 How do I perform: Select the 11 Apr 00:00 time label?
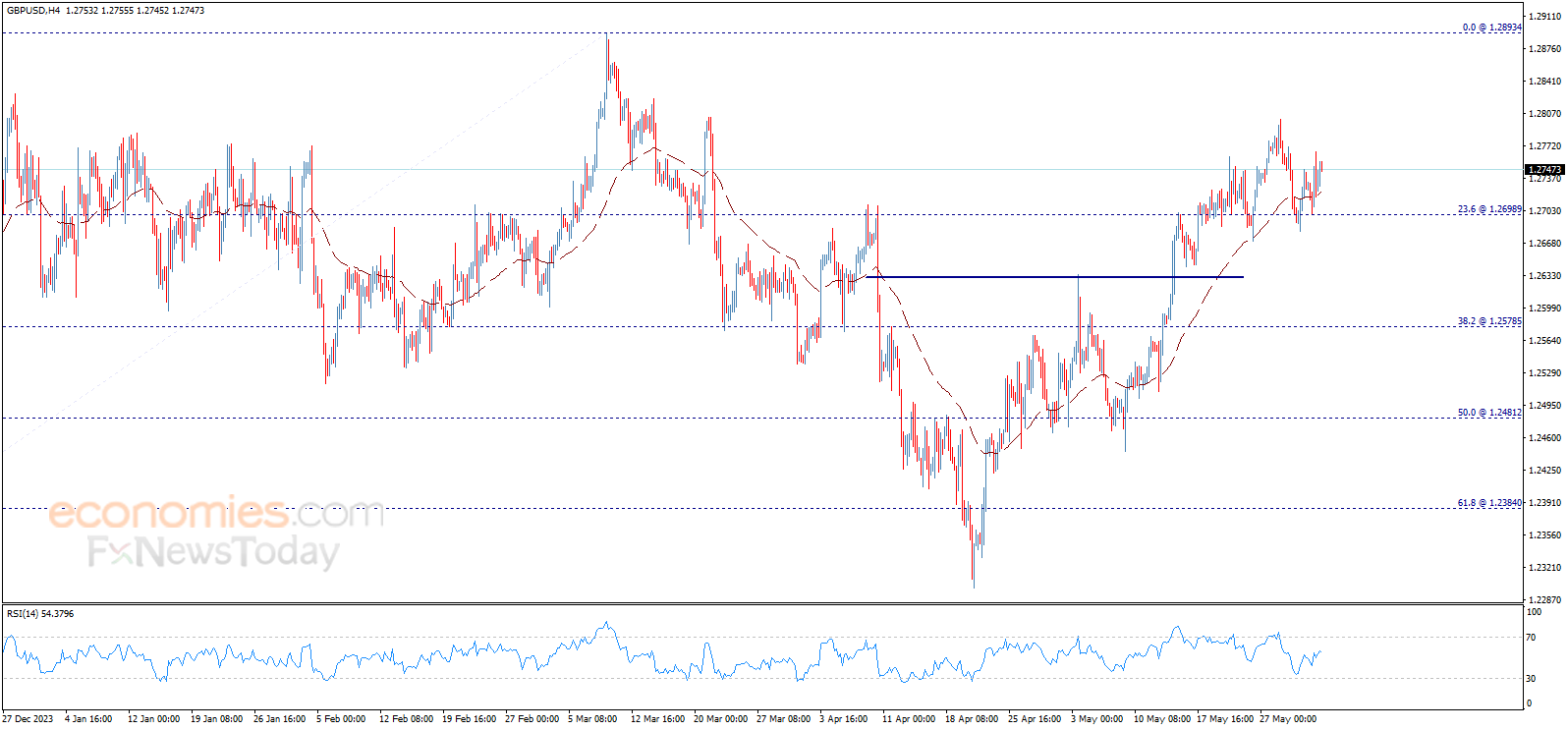coord(909,719)
